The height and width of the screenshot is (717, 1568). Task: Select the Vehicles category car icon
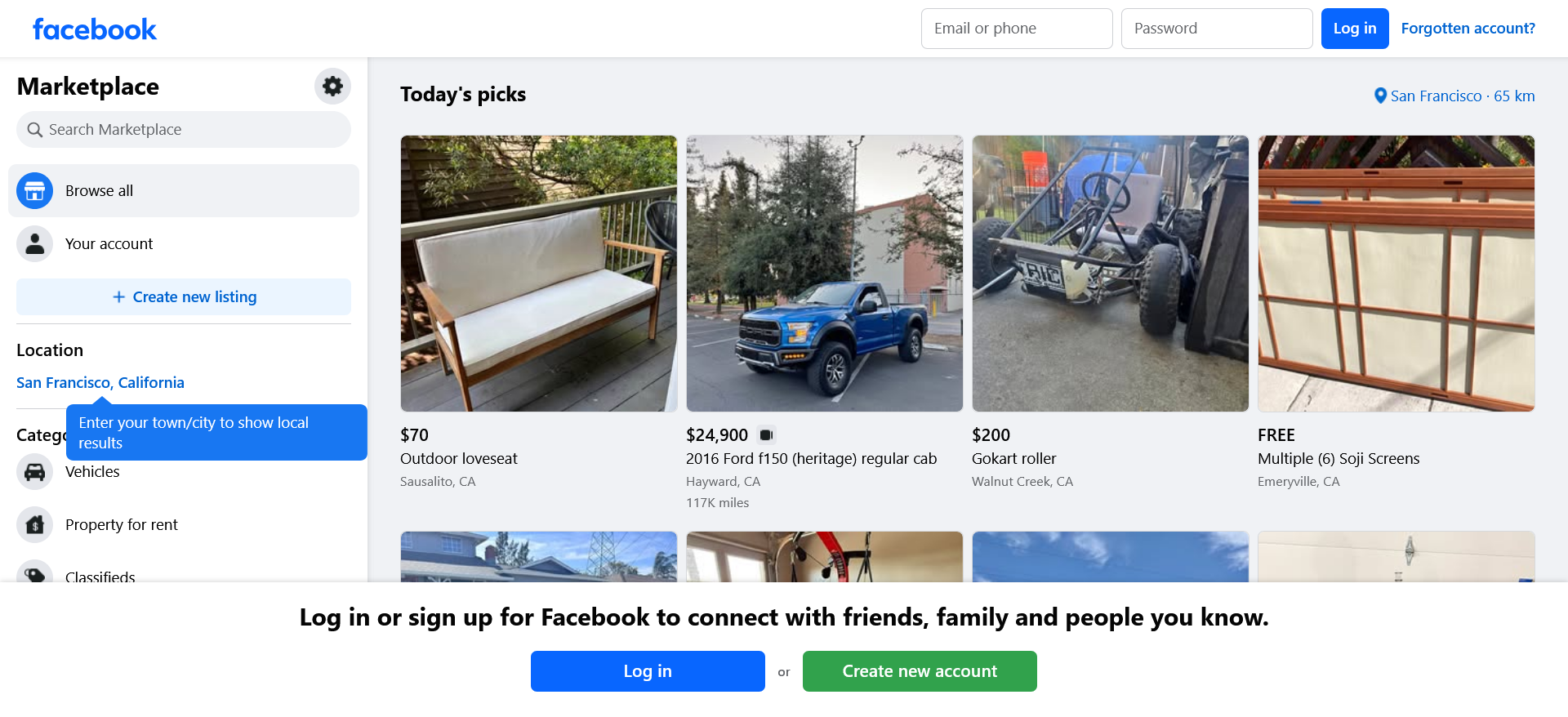coord(34,471)
